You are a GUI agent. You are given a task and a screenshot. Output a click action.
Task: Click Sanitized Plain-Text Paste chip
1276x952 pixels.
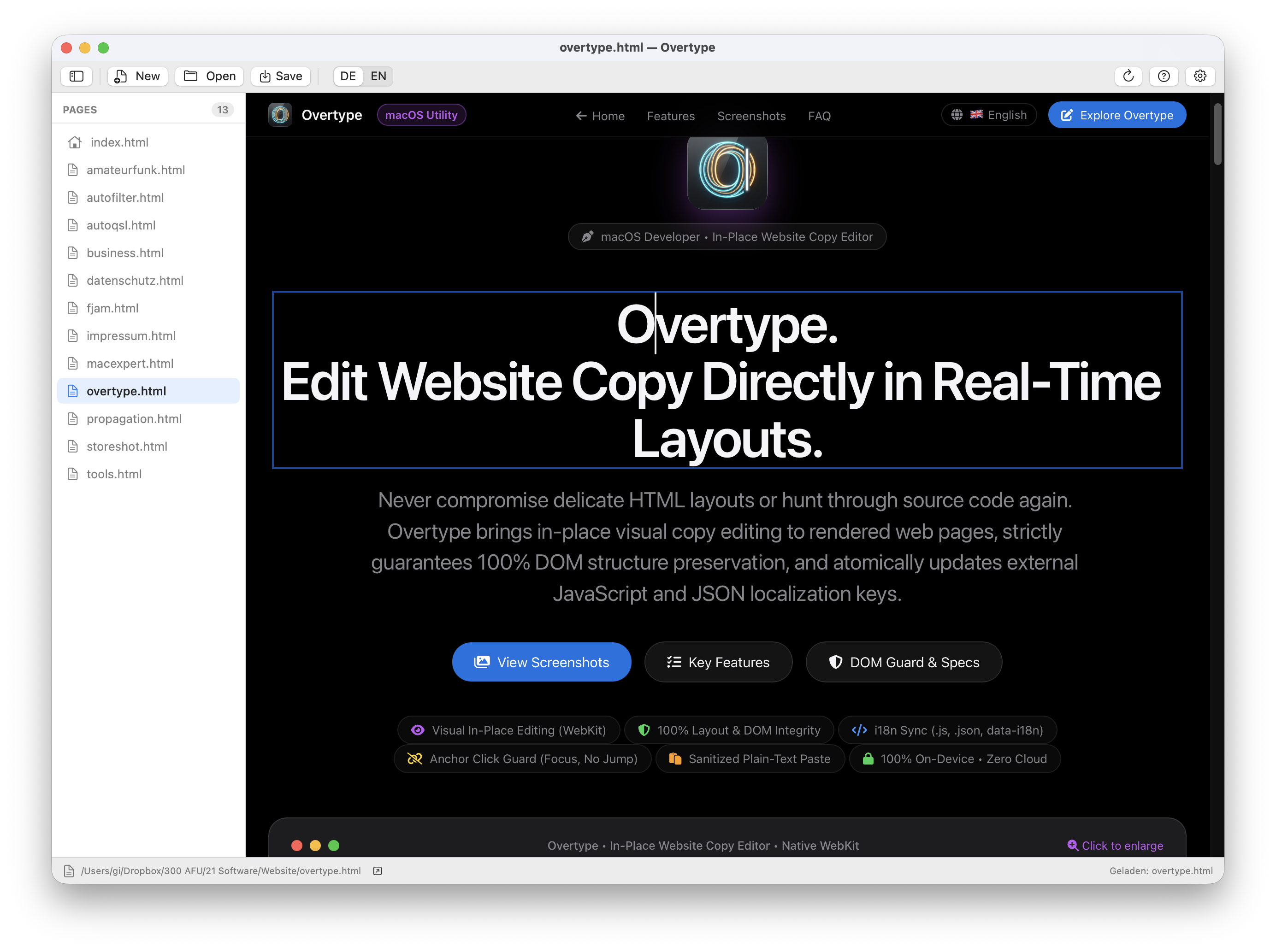[x=750, y=759]
